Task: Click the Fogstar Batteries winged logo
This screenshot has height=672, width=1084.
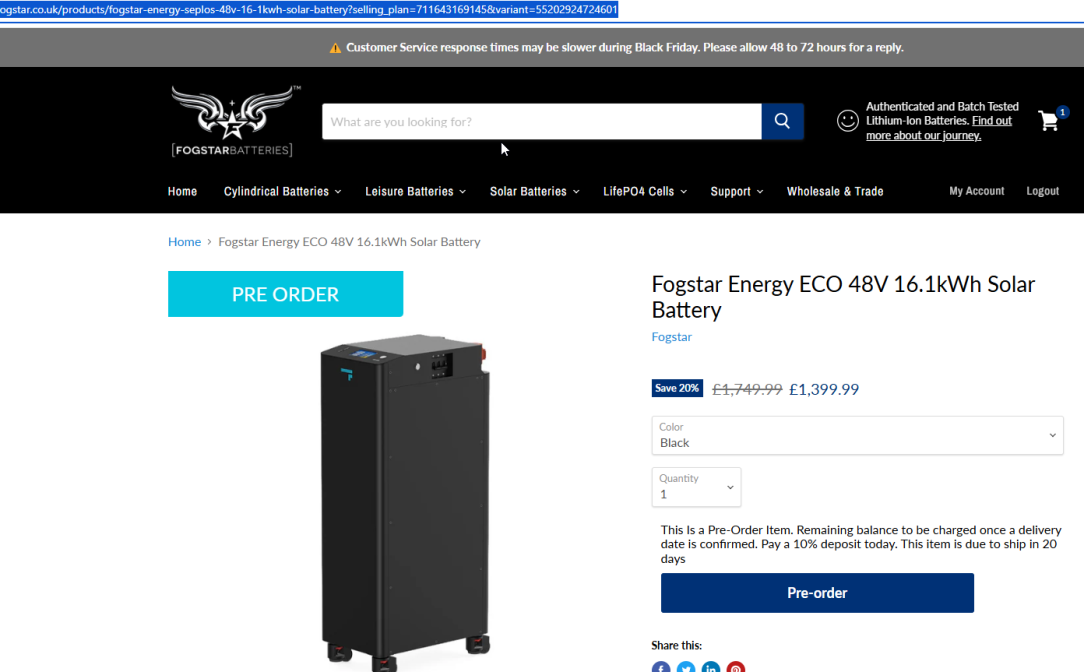Action: click(233, 121)
